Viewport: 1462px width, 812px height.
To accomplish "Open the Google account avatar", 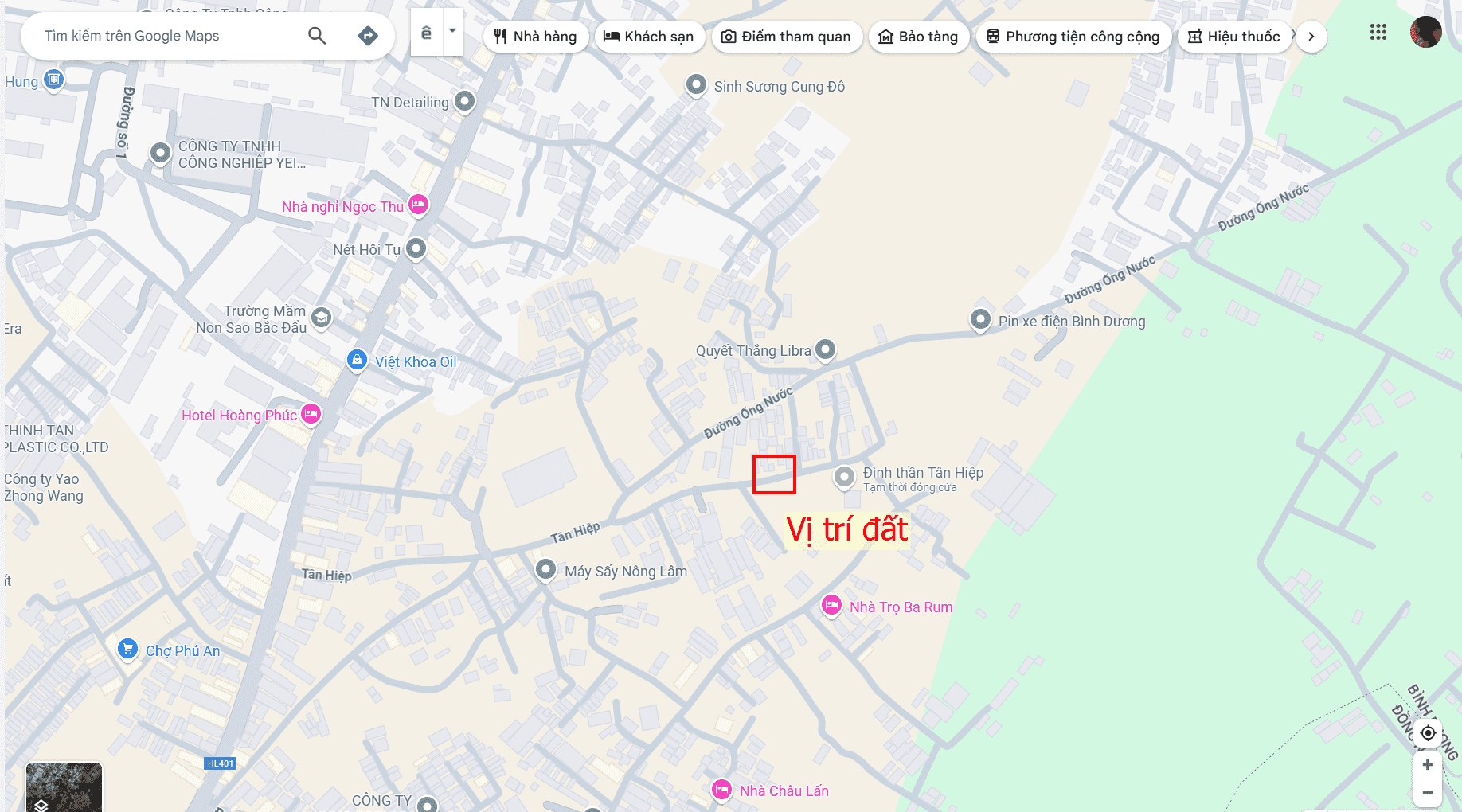I will pos(1425,33).
